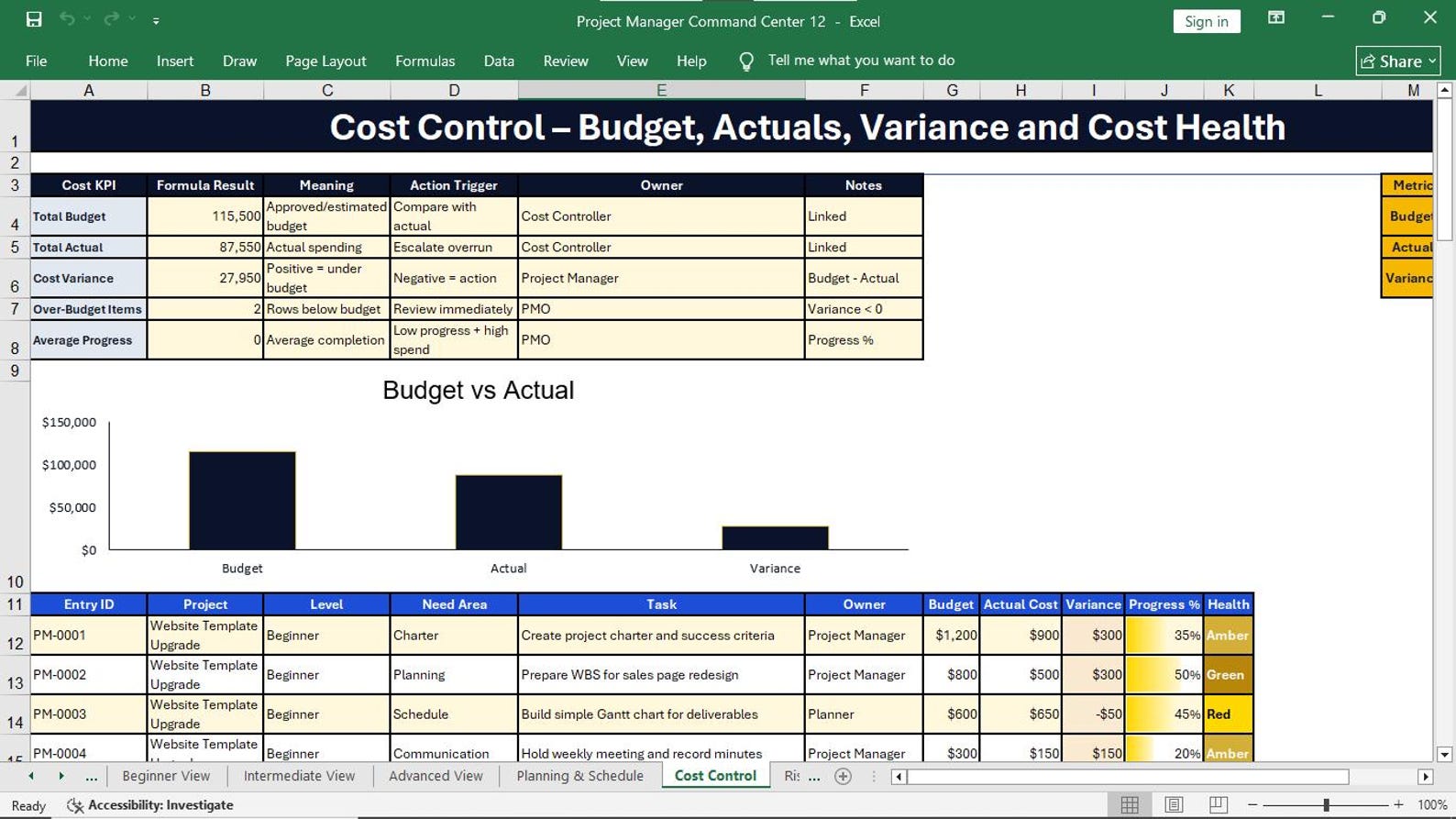Switch to Normal view icon
Viewport: 1456px width, 819px height.
(1130, 804)
